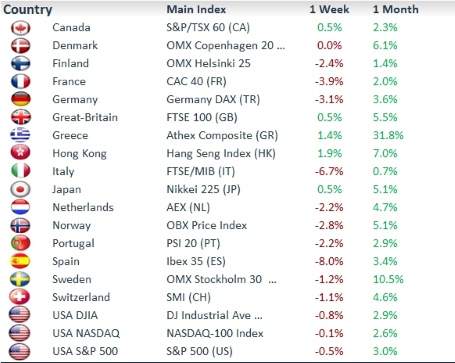
Task: Select the Denmark flag icon
Action: [20, 46]
